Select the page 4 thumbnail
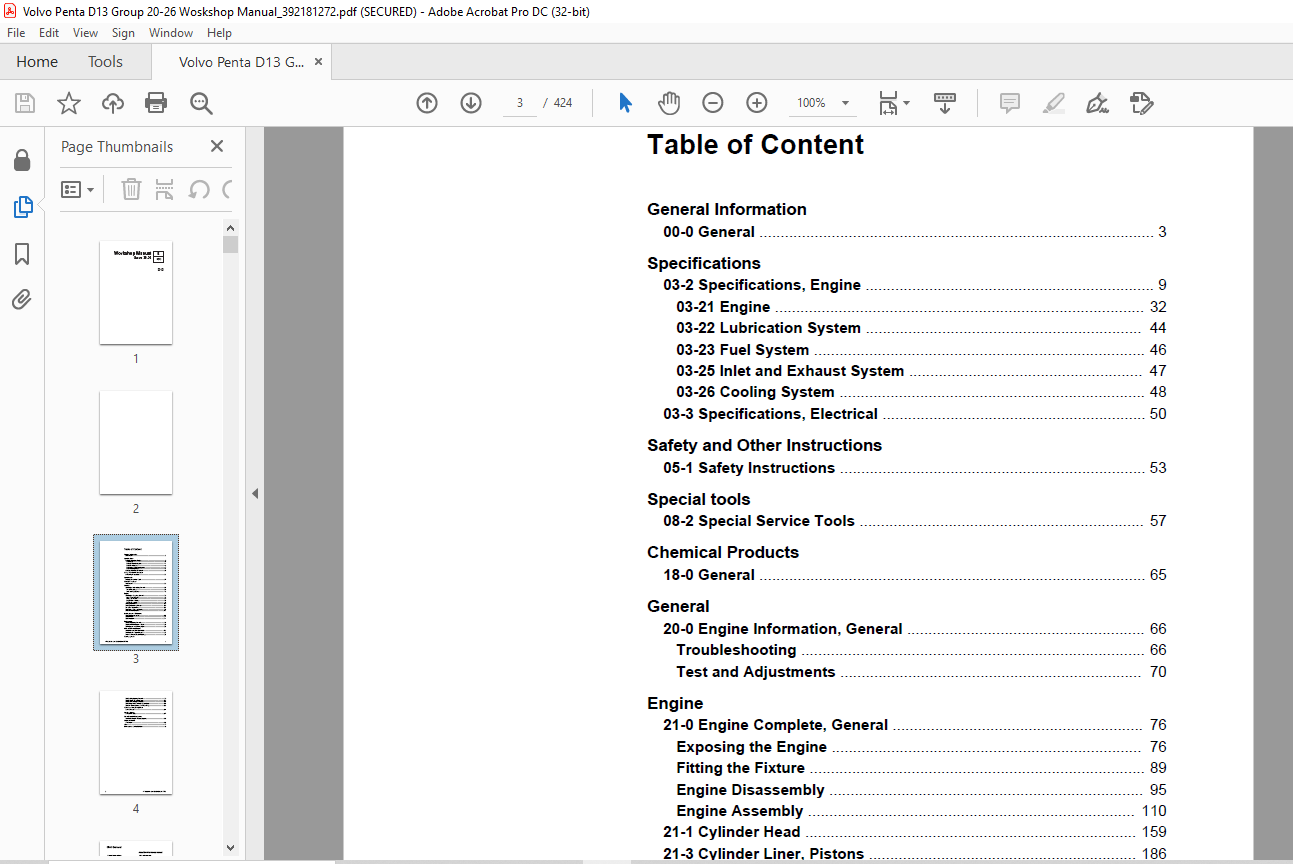 [x=136, y=743]
